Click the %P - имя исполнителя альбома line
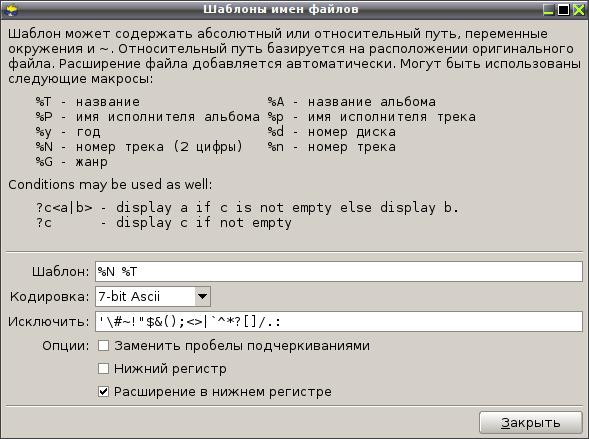The width and height of the screenshot is (589, 439). 148,117
